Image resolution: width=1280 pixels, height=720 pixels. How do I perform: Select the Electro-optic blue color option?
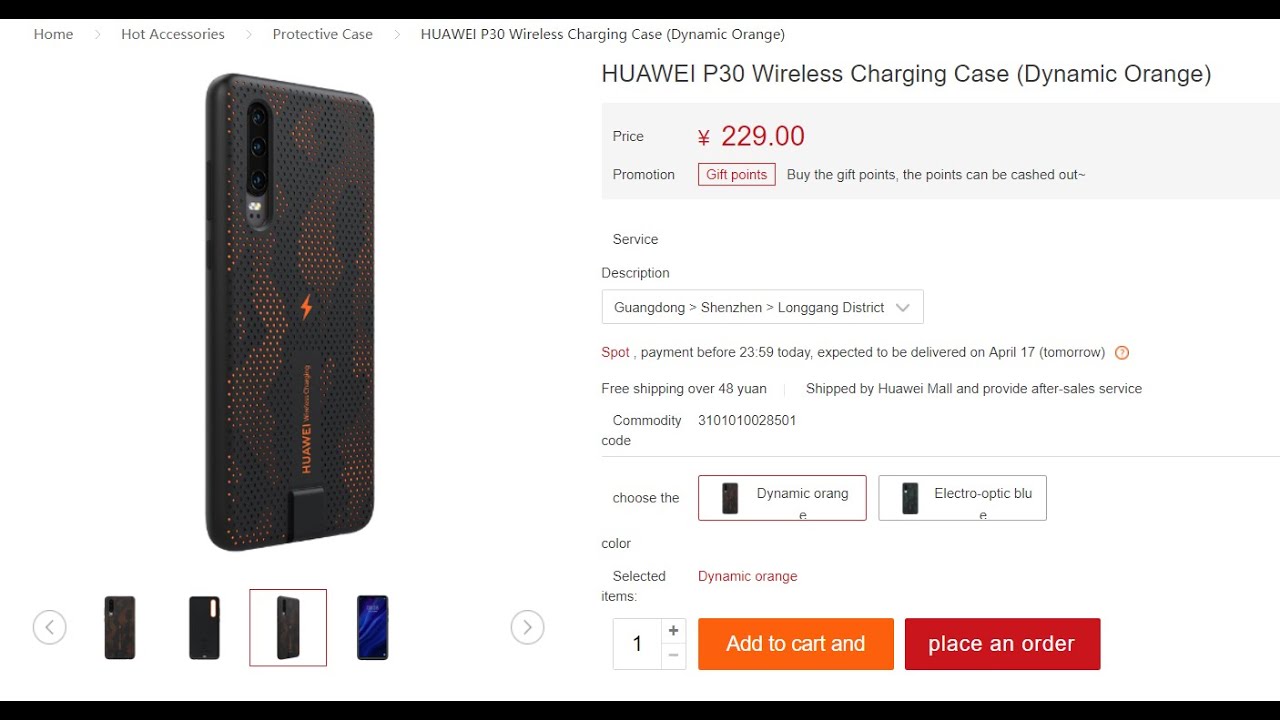coord(962,498)
